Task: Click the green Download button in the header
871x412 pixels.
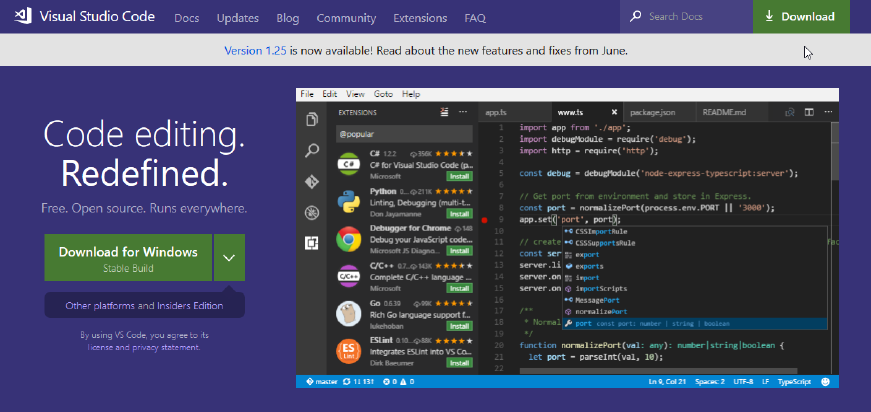Action: [801, 17]
